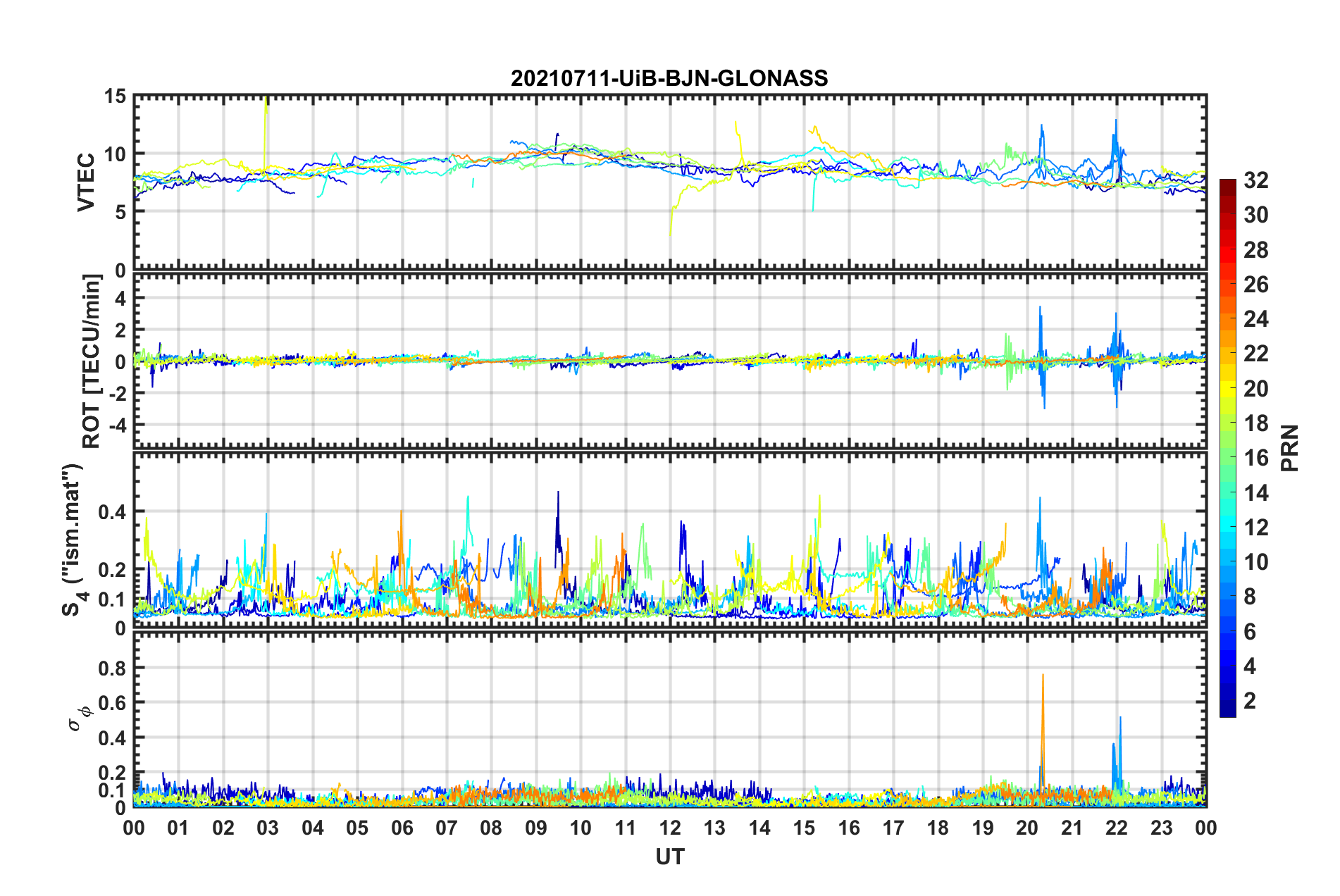Select the 15 hour label on UT axis
1340x896 pixels.
(804, 828)
